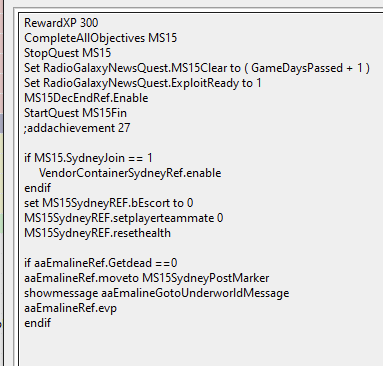Click RadioGalaxyNewsQuest.MS15Clear in the script

click(135, 68)
